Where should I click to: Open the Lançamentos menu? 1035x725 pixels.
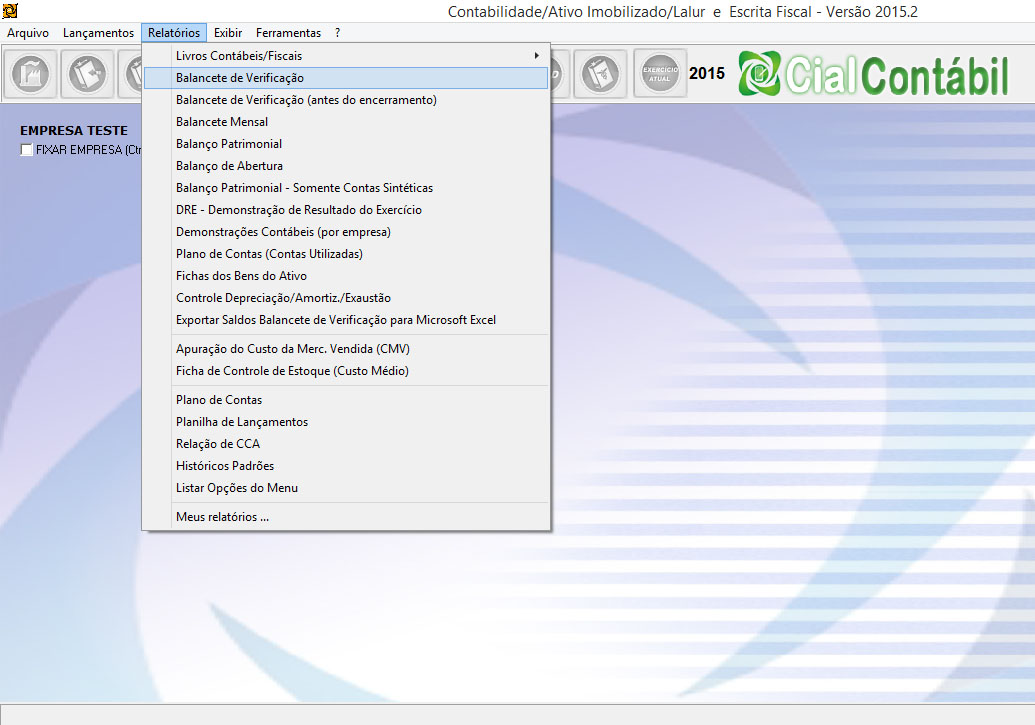coord(98,33)
